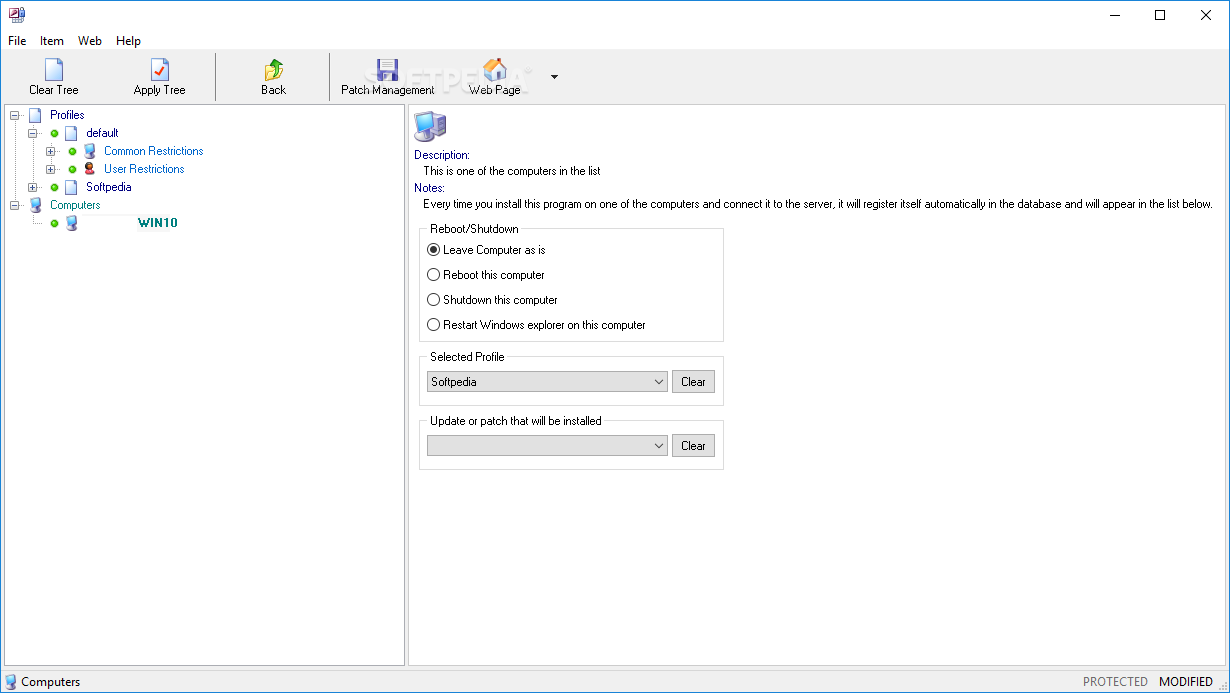Click the Common Restrictions computer icon
This screenshot has height=693, width=1230.
(90, 151)
